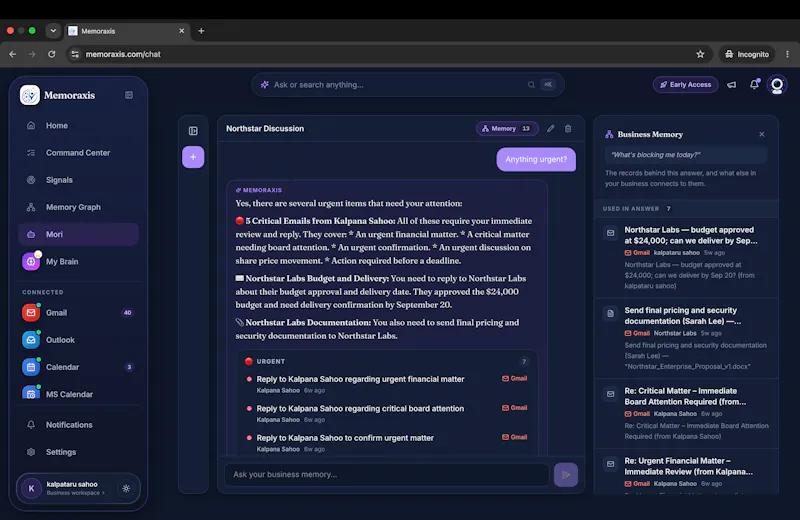Click Gmail tag on confirm urgent matter row

point(514,437)
